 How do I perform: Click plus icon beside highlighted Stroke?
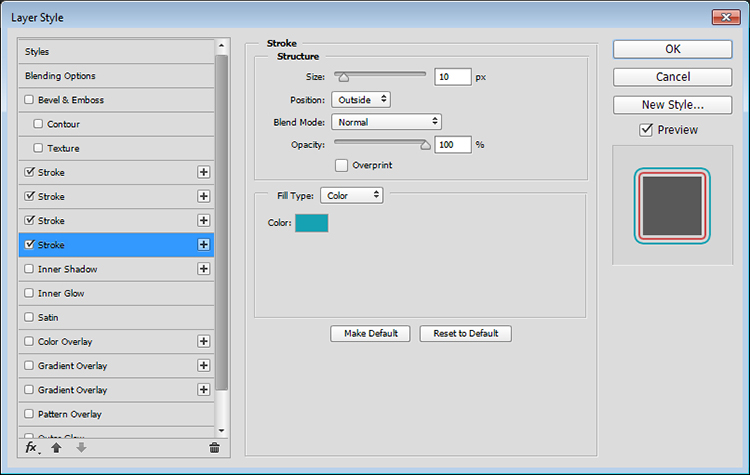click(204, 244)
